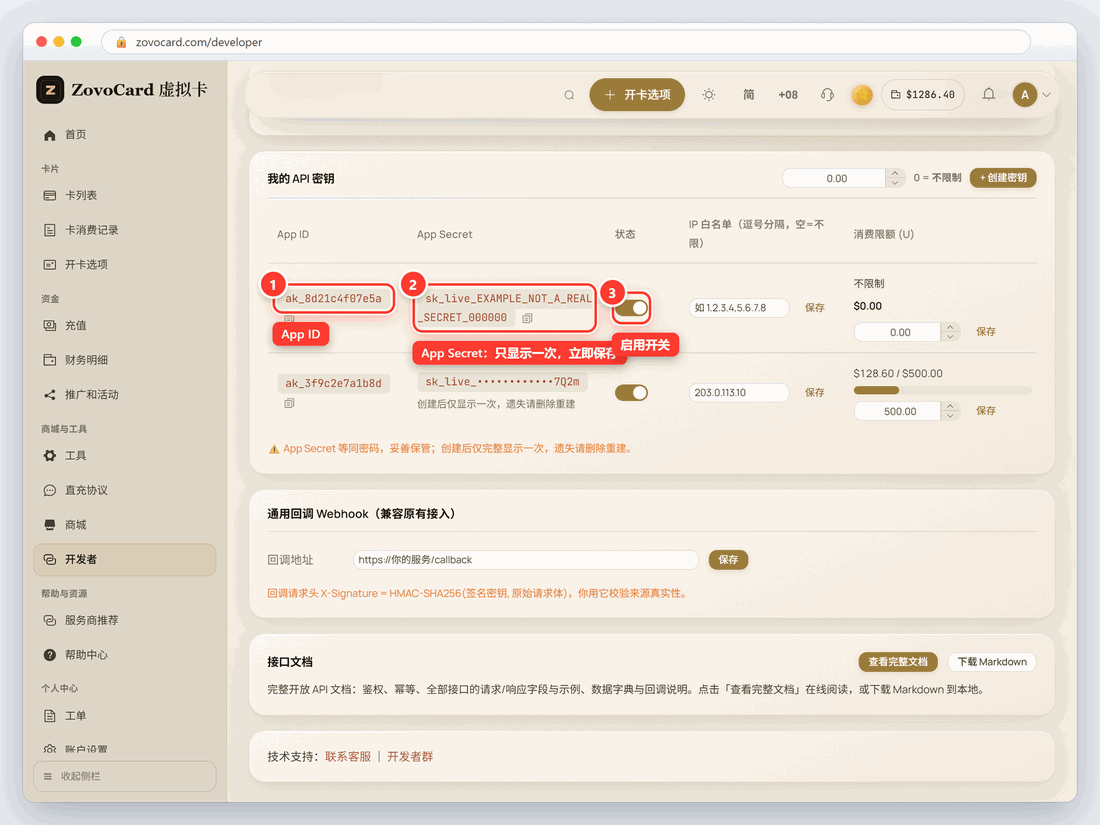Expand the account dropdown chevron
Viewport: 1100px width, 825px height.
coord(1046,95)
